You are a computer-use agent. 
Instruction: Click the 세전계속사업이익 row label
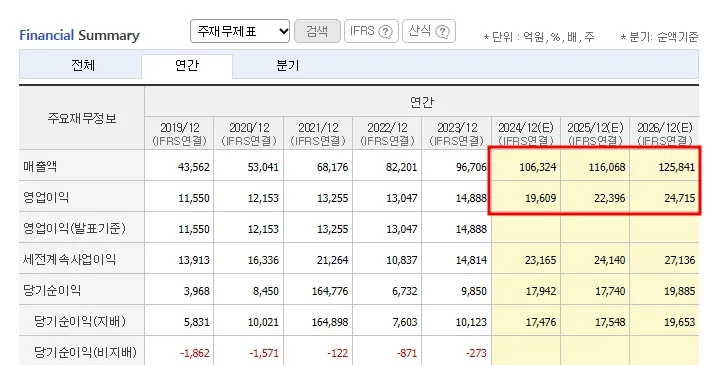pos(69,259)
